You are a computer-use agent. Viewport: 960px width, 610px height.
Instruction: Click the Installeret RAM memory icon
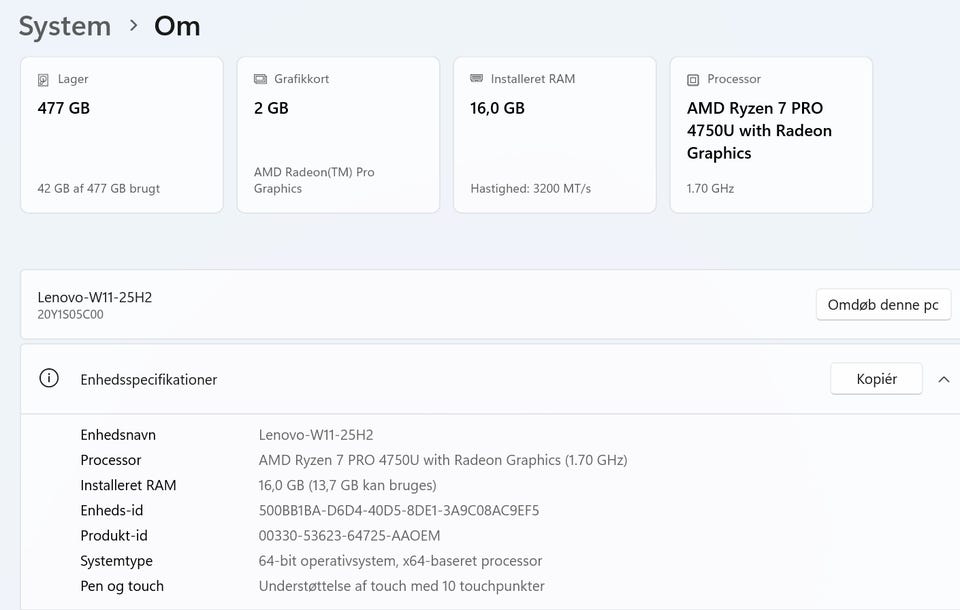pyautogui.click(x=477, y=79)
